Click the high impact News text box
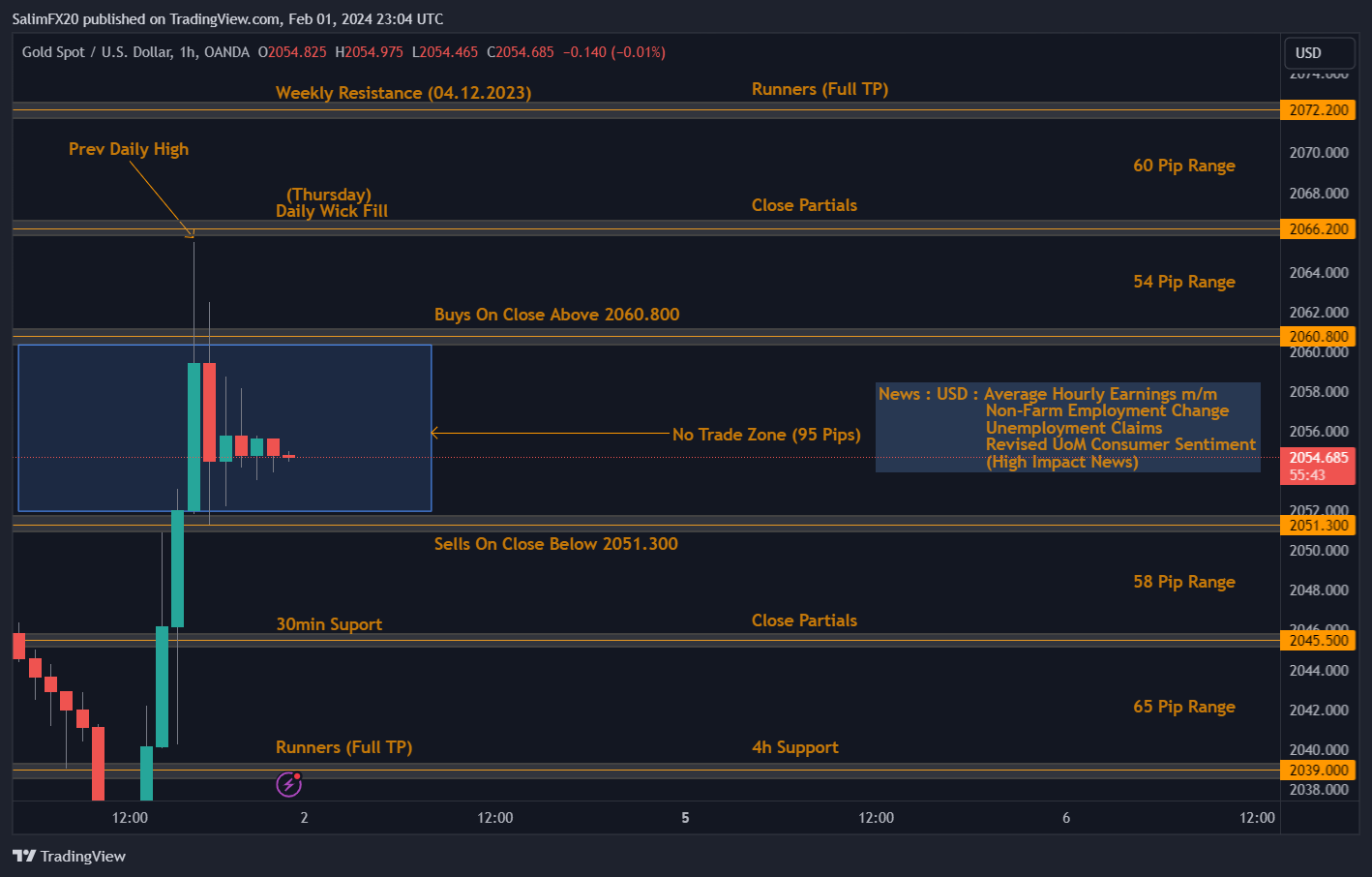The width and height of the screenshot is (1372, 877). pos(1067,428)
